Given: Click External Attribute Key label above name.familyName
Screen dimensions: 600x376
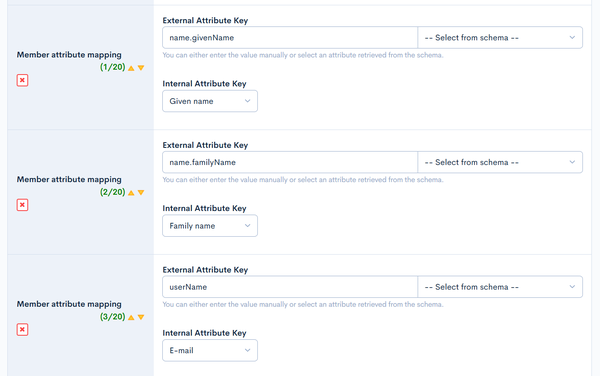Looking at the screenshot, I should (205, 145).
